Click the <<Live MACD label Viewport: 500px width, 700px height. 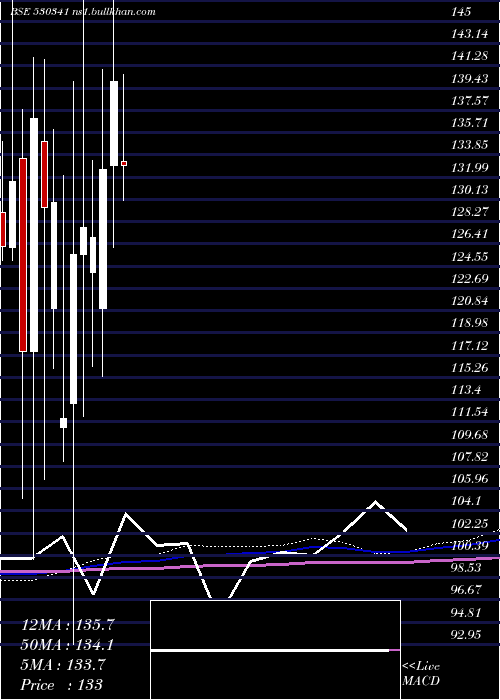(421, 673)
